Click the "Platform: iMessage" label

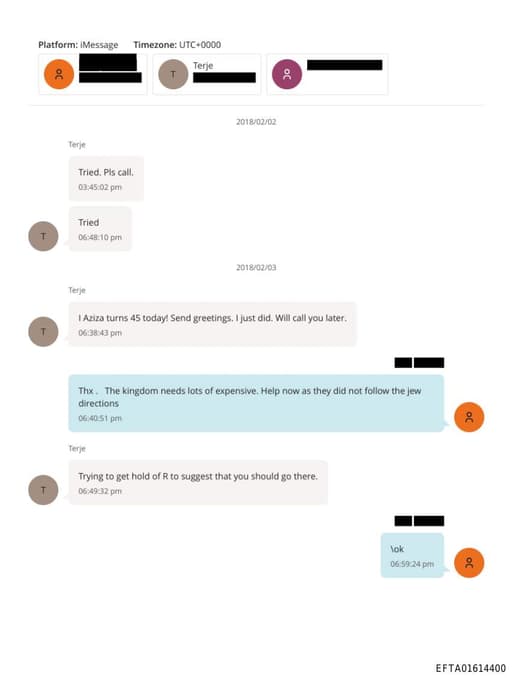click(x=78, y=45)
